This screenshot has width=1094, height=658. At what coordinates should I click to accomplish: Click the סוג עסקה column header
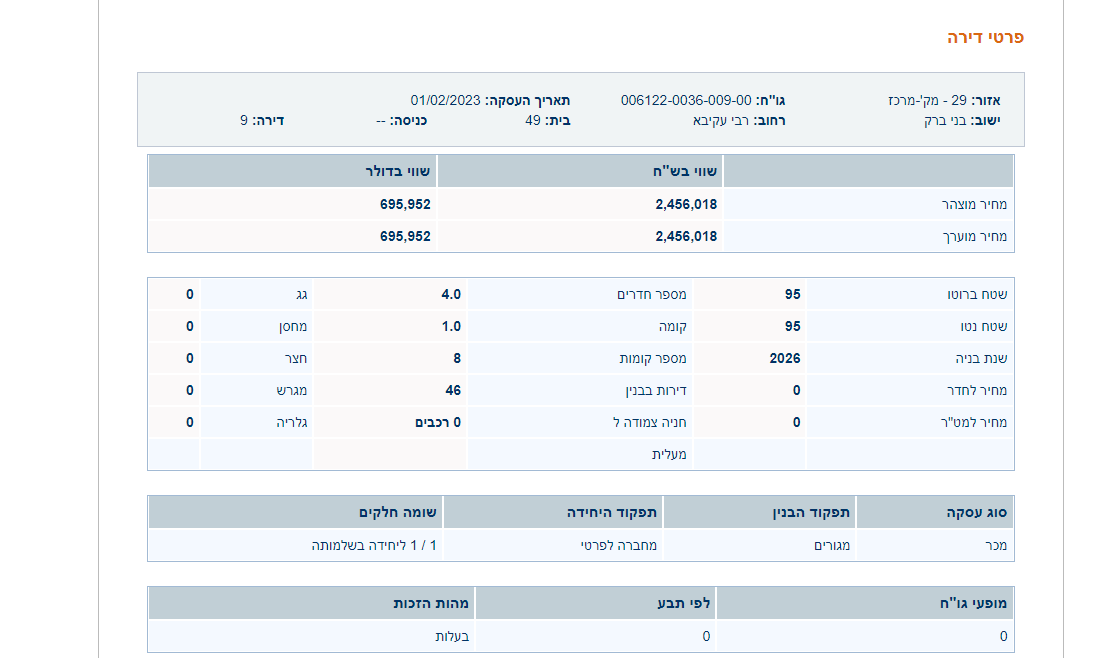(976, 513)
